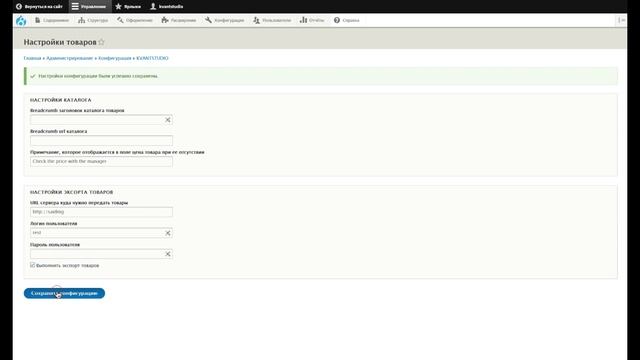This screenshot has height=360, width=640.
Task: Focus the Breadcrumb catalog title input
Action: point(101,120)
